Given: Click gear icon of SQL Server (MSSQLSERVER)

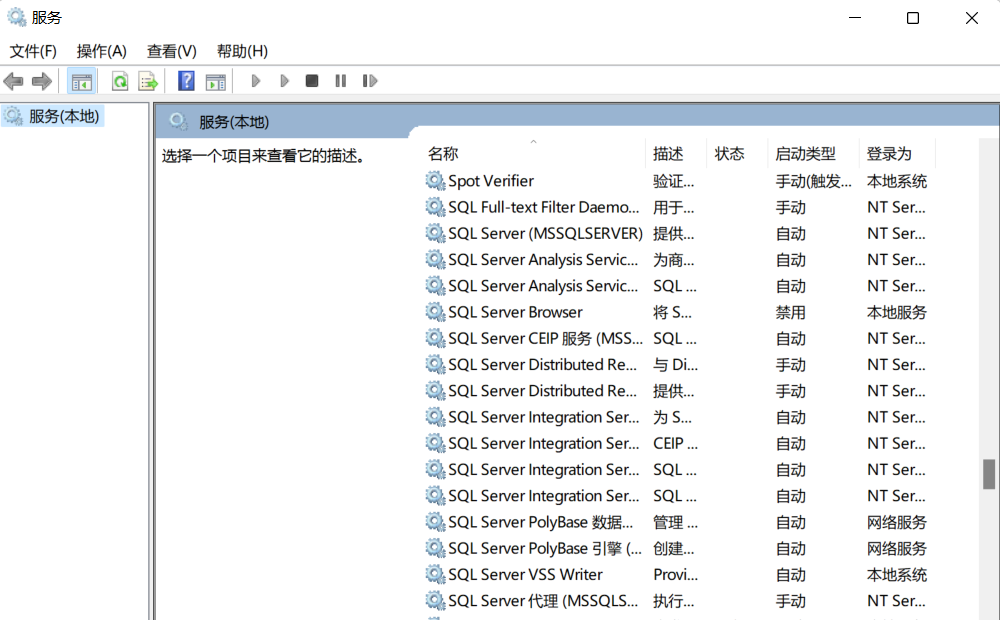Looking at the screenshot, I should pyautogui.click(x=436, y=233).
